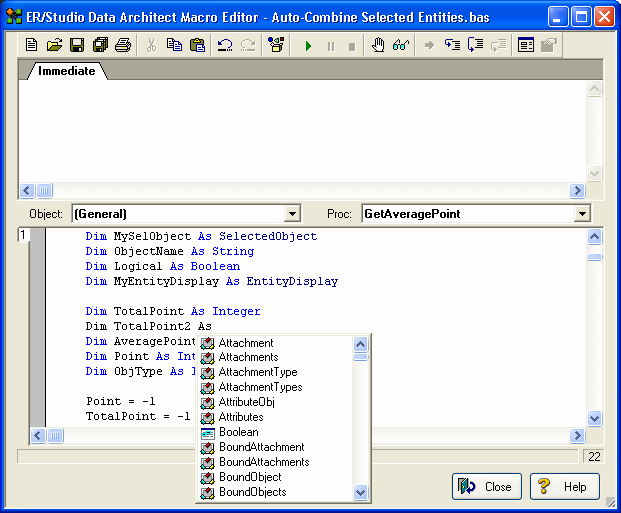621x513 pixels.
Task: Click the Close button
Action: pos(487,486)
